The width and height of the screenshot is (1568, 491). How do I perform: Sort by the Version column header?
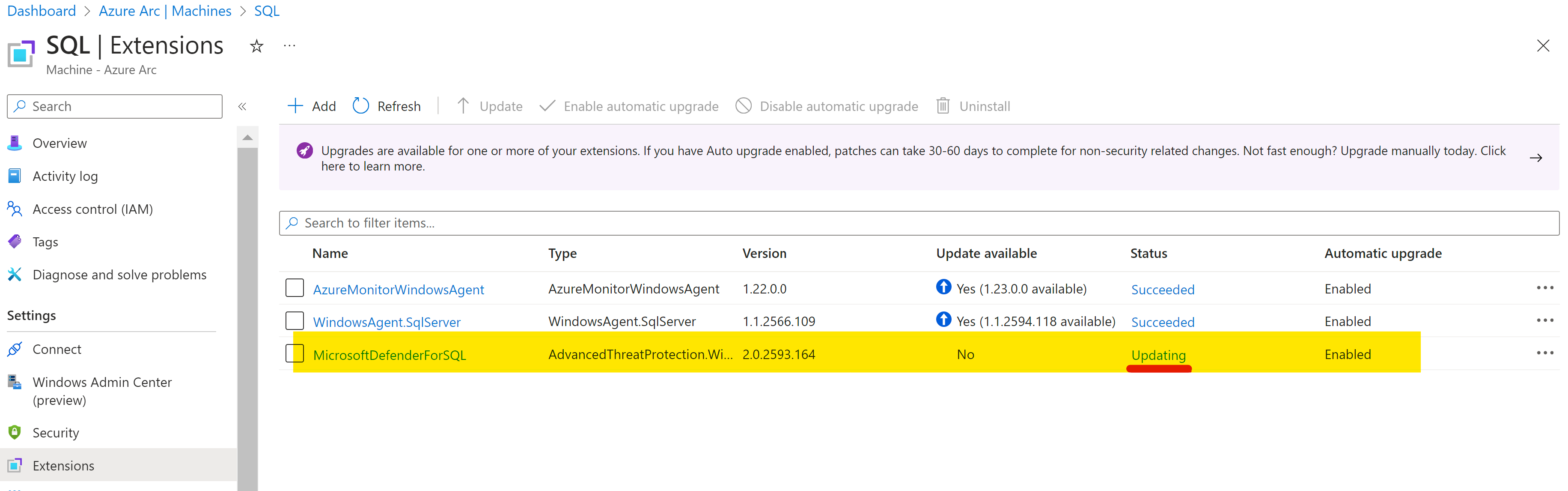coord(764,253)
